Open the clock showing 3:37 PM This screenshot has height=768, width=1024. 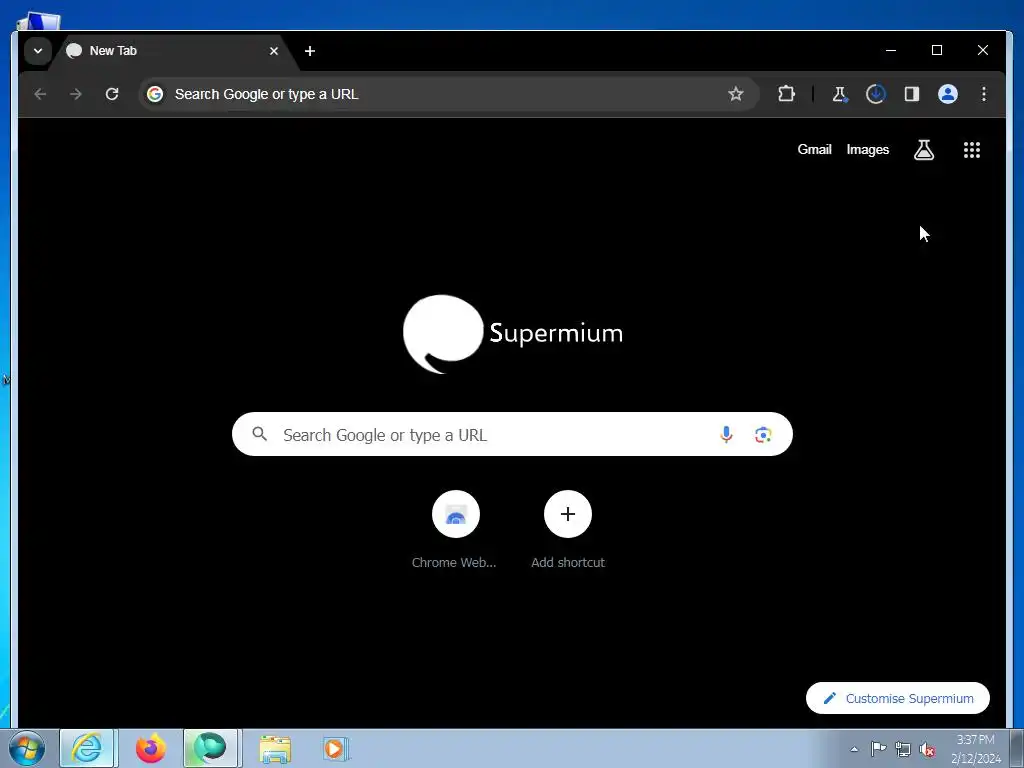976,749
